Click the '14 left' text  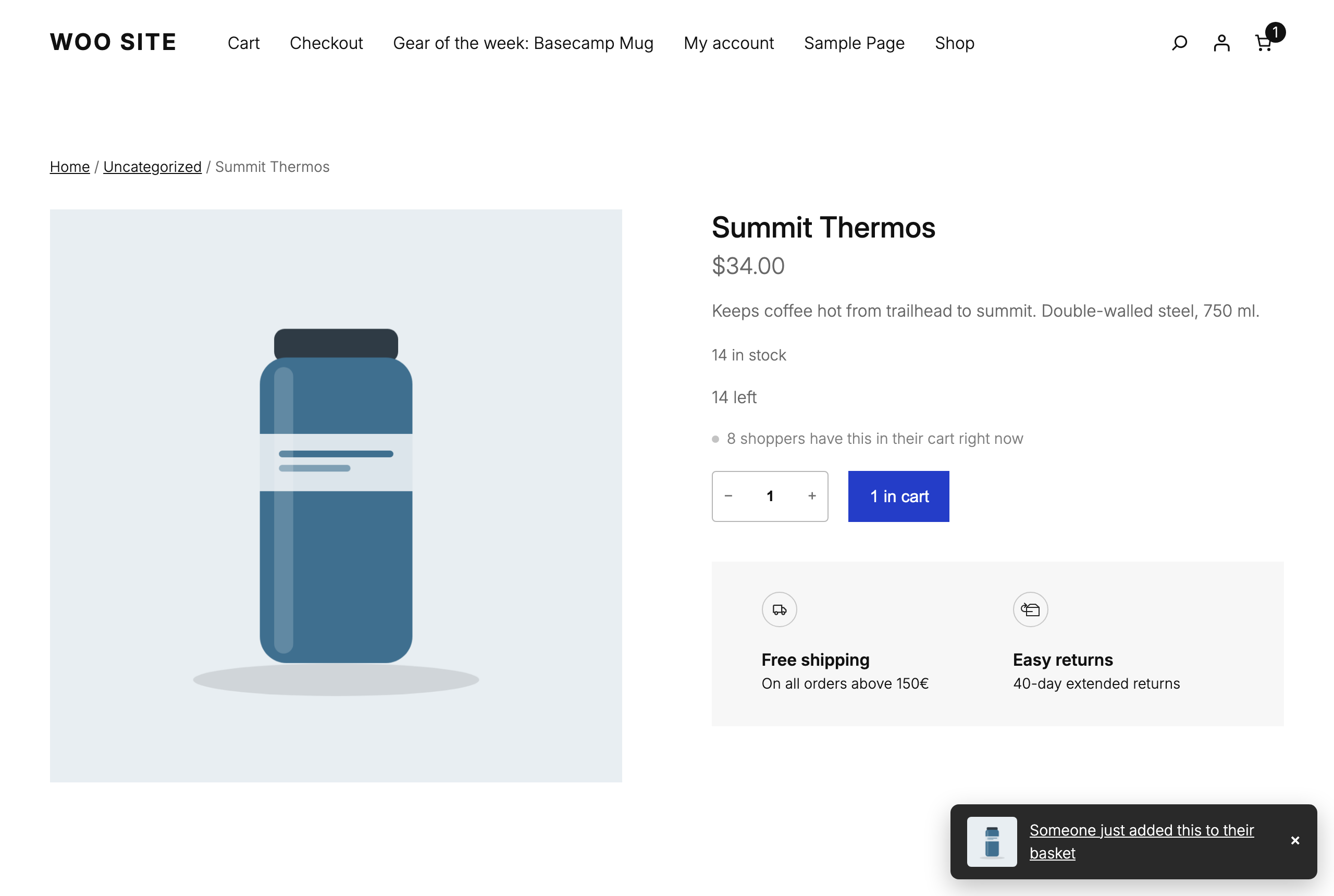(x=734, y=397)
